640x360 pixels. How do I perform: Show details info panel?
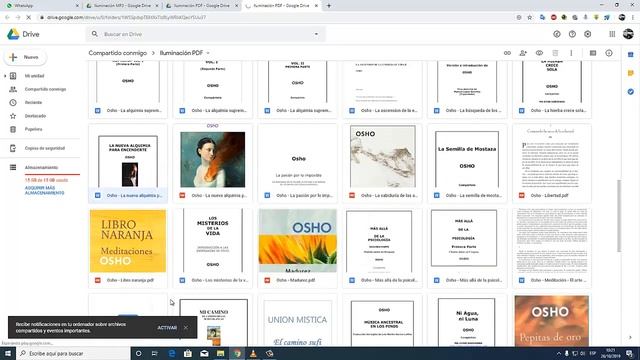pyautogui.click(x=609, y=53)
